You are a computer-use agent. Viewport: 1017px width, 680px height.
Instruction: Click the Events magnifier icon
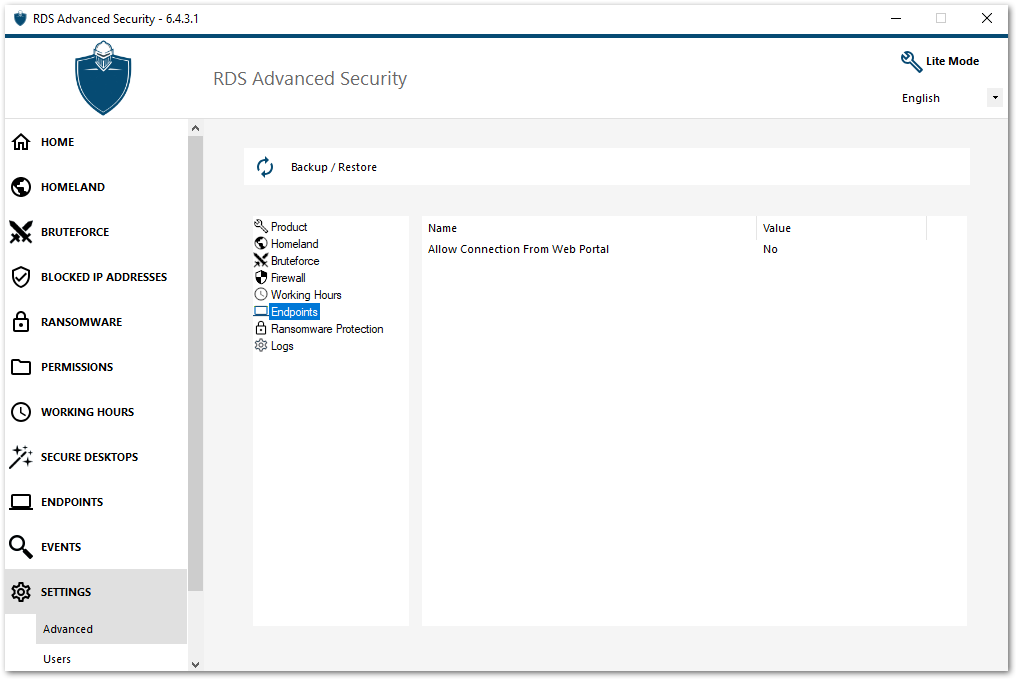click(x=21, y=547)
